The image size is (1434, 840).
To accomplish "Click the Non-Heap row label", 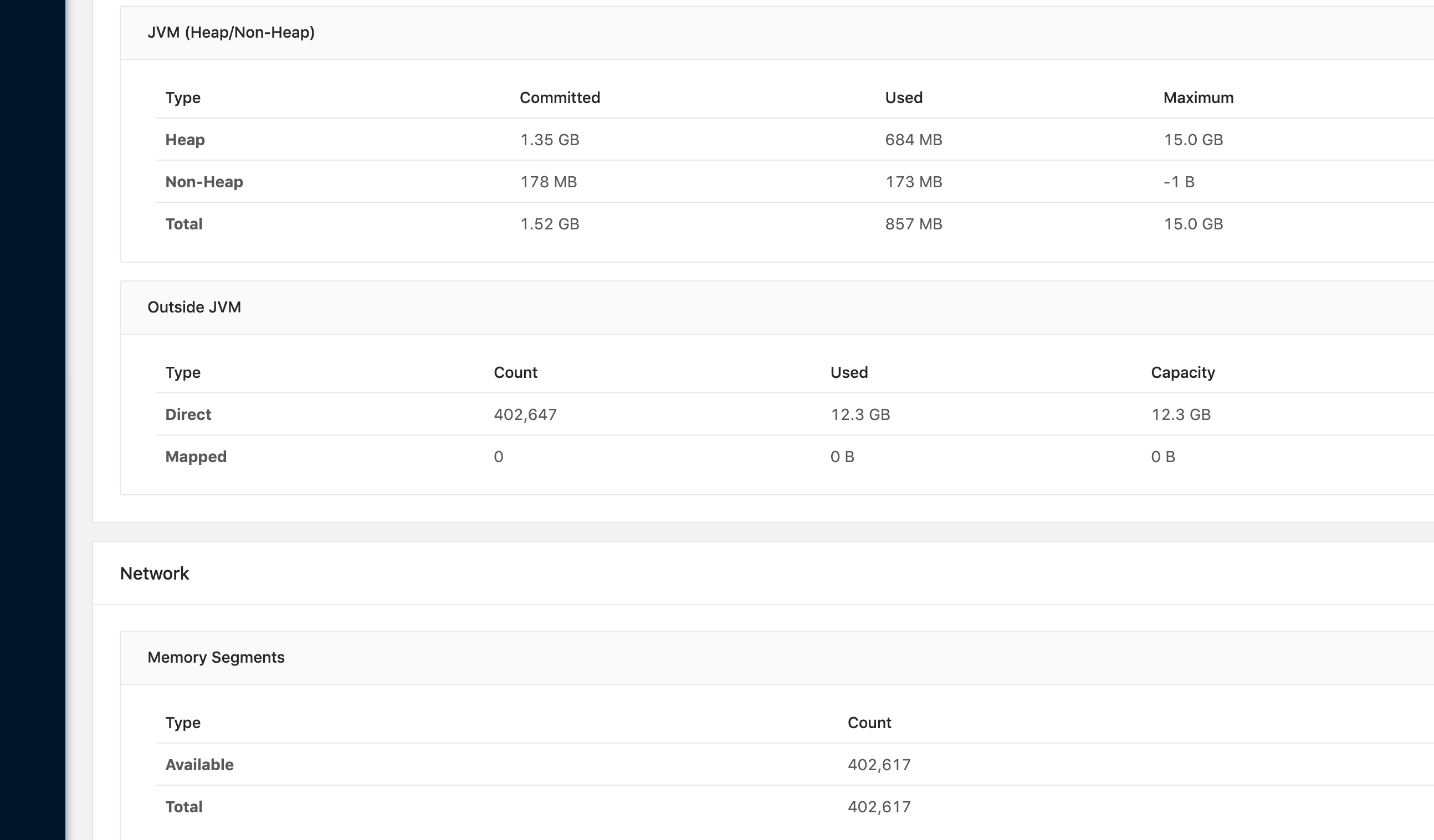I will pyautogui.click(x=204, y=182).
